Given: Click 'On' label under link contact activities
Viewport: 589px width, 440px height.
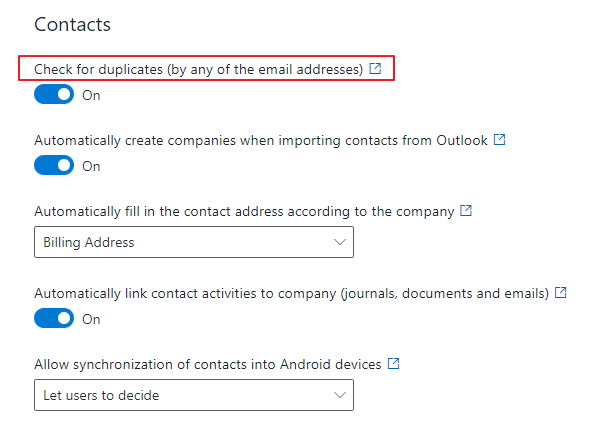Looking at the screenshot, I should coord(91,319).
